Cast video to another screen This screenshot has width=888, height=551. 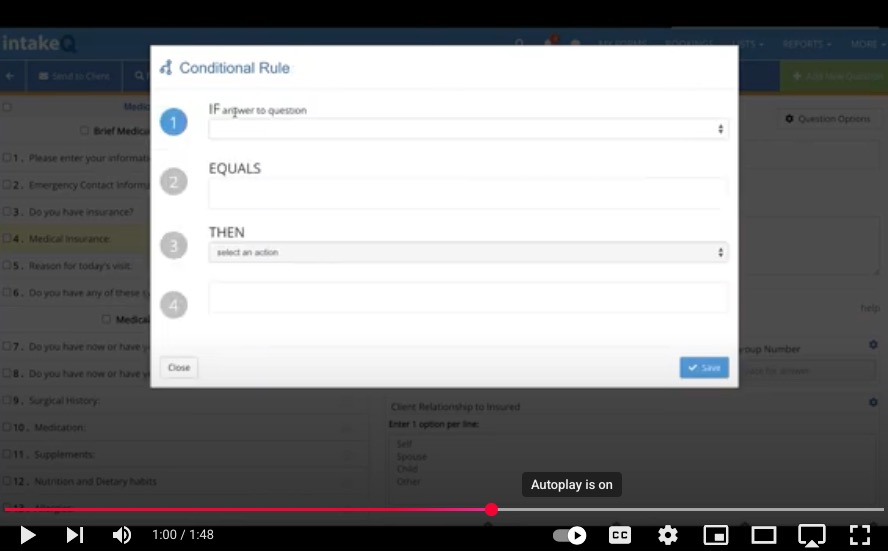(x=812, y=535)
